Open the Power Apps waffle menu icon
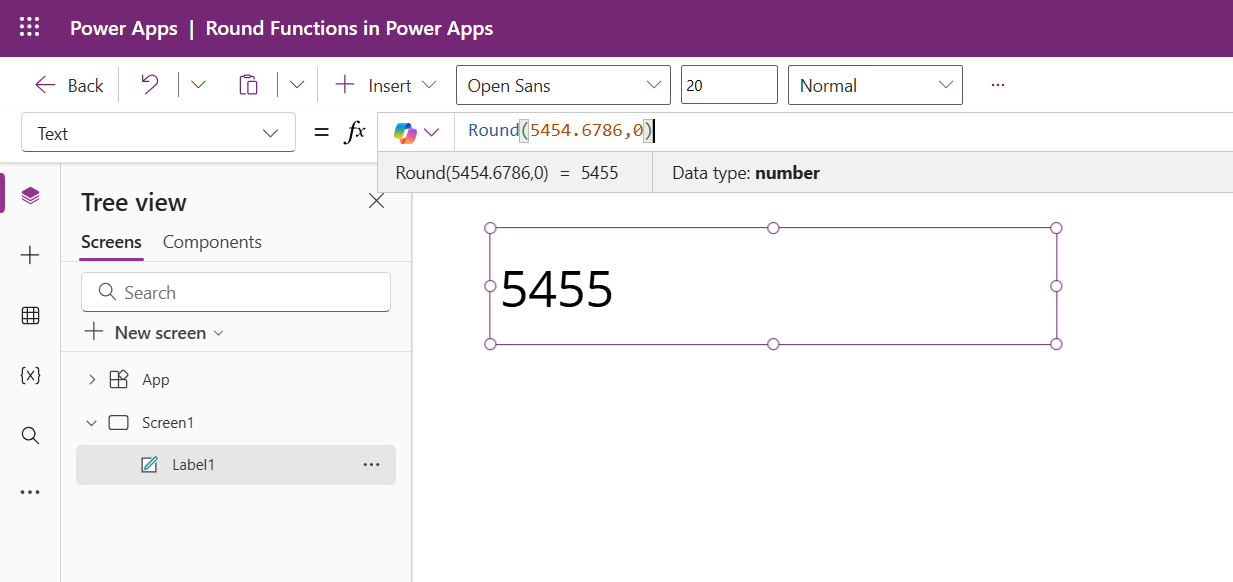The width and height of the screenshot is (1233, 582). click(x=29, y=27)
